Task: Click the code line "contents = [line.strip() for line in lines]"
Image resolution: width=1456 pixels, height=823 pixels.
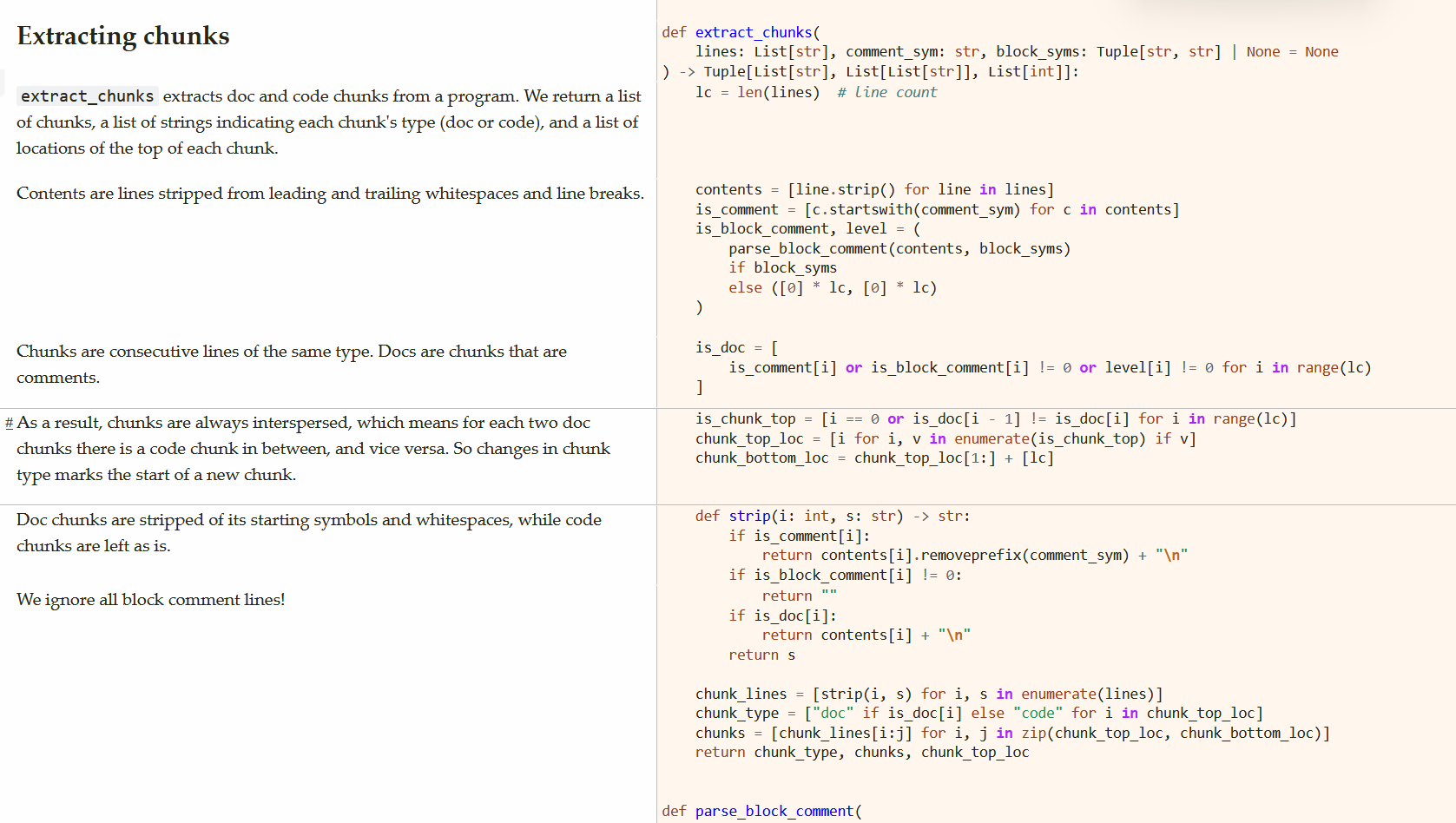Action: click(874, 189)
